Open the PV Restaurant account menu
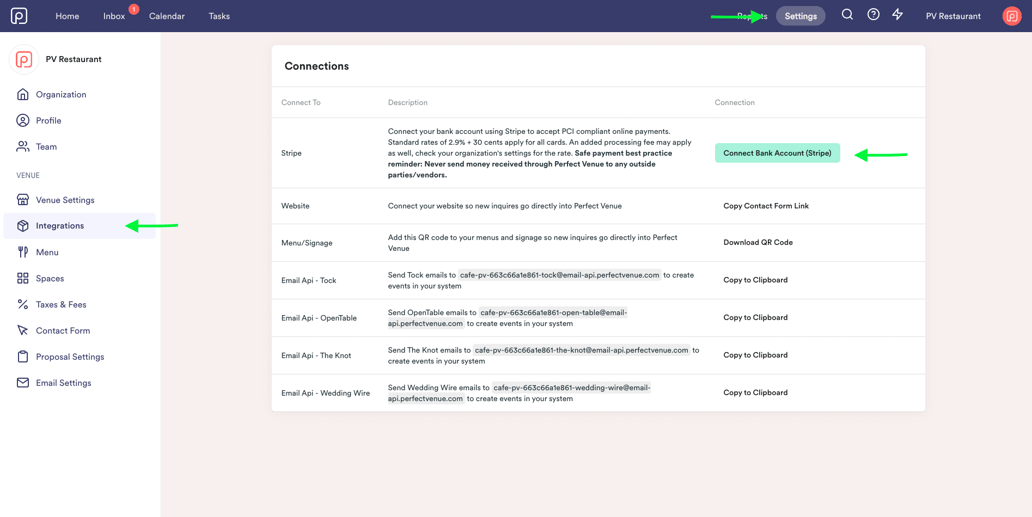The width and height of the screenshot is (1032, 517). click(953, 16)
